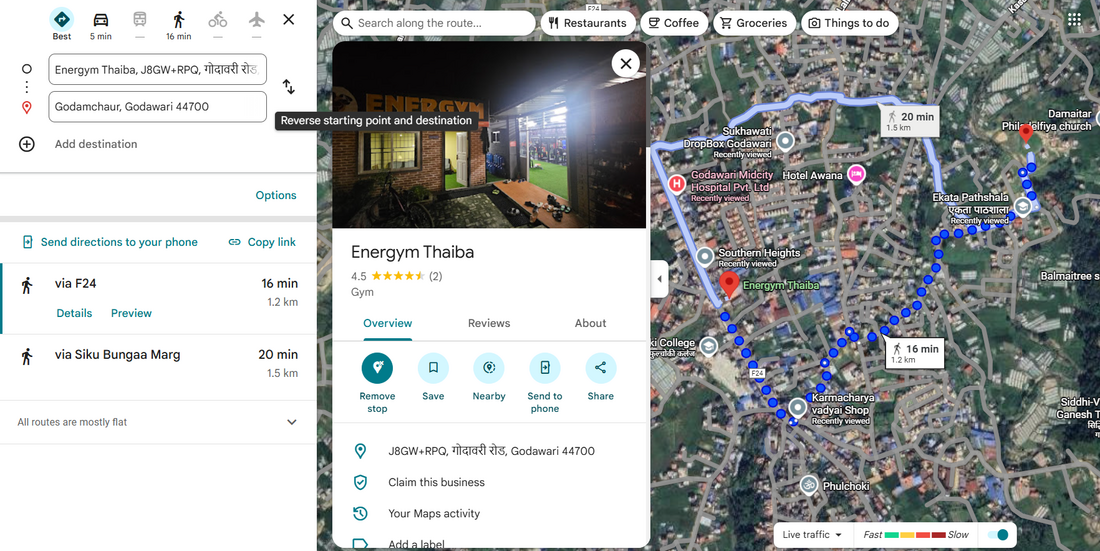This screenshot has height=551, width=1100.
Task: Click the Godamchaur destination red pin
Action: tap(1026, 133)
